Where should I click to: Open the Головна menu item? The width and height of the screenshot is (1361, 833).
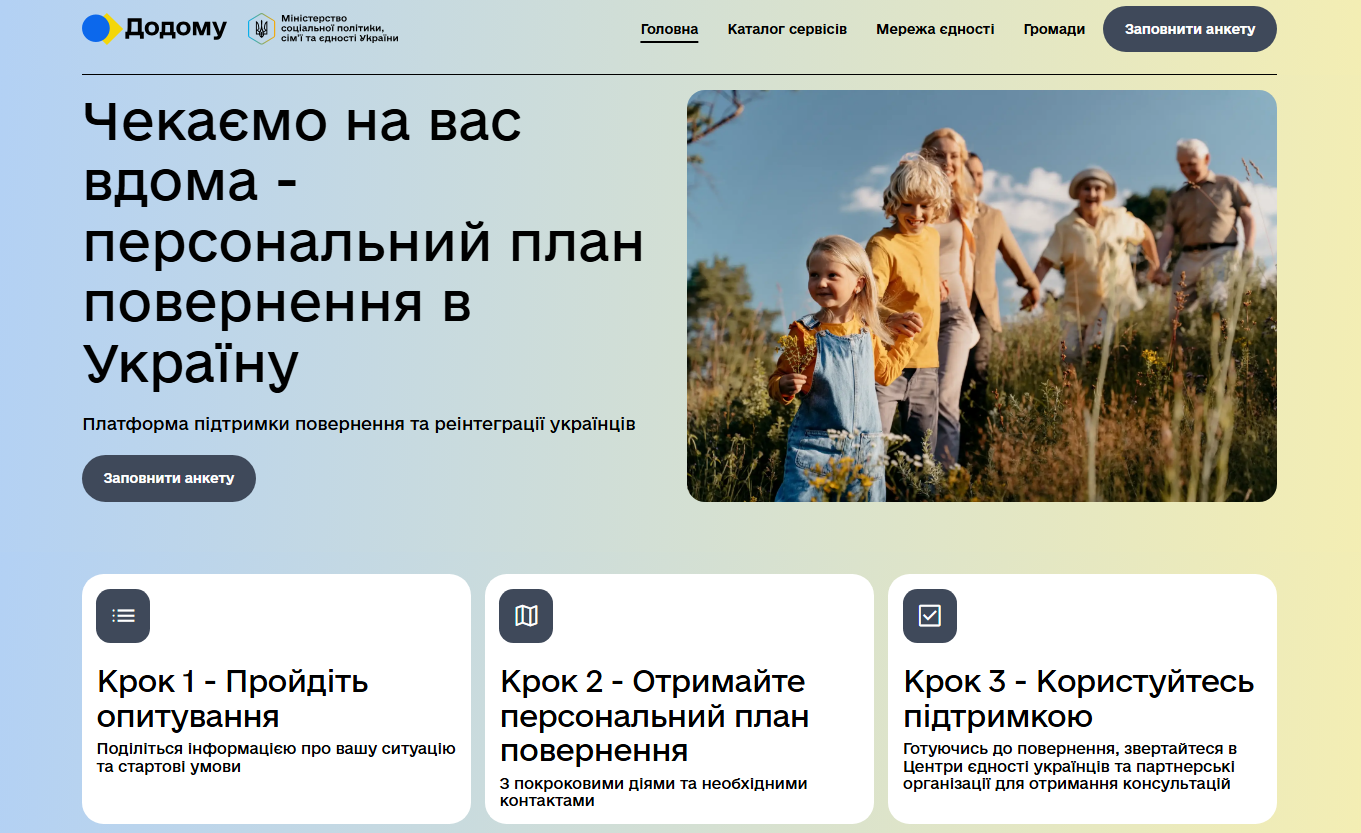(x=669, y=29)
